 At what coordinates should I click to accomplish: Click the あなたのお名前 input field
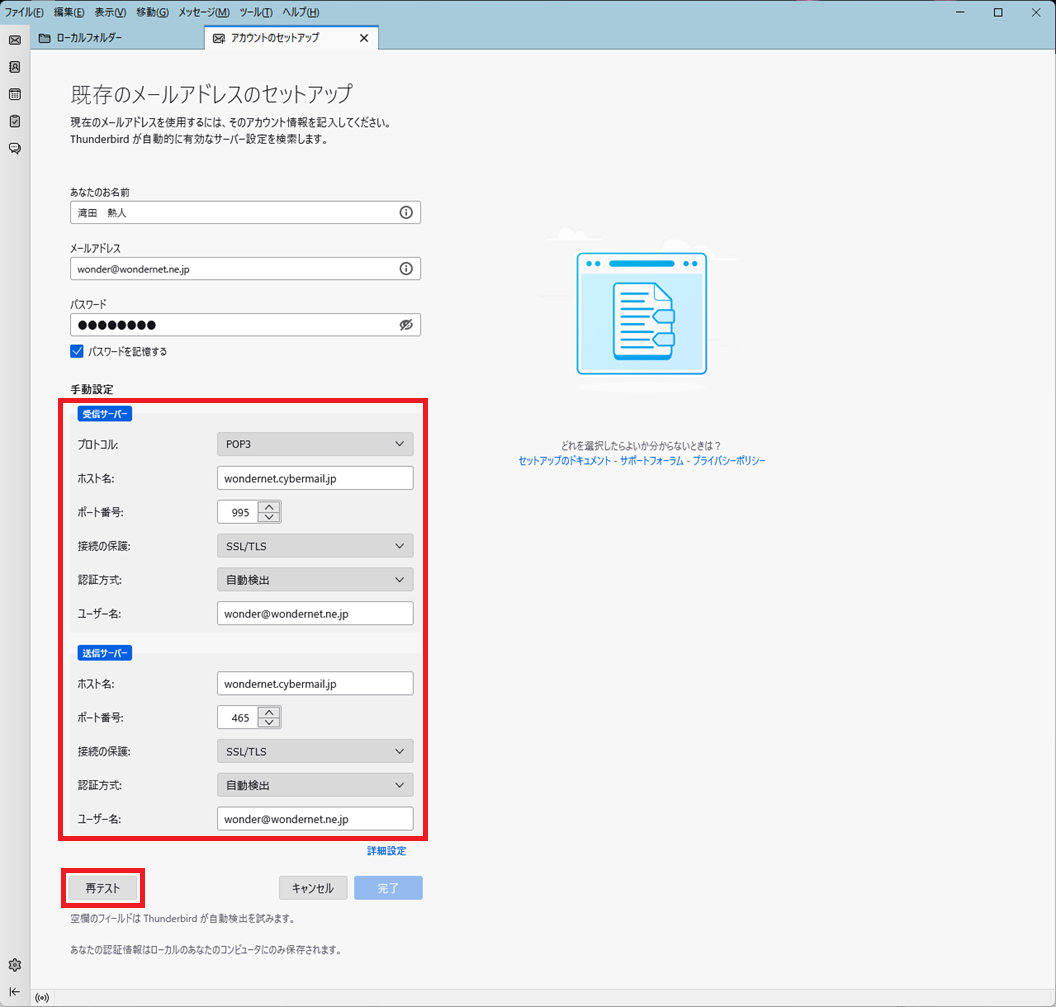click(x=245, y=213)
